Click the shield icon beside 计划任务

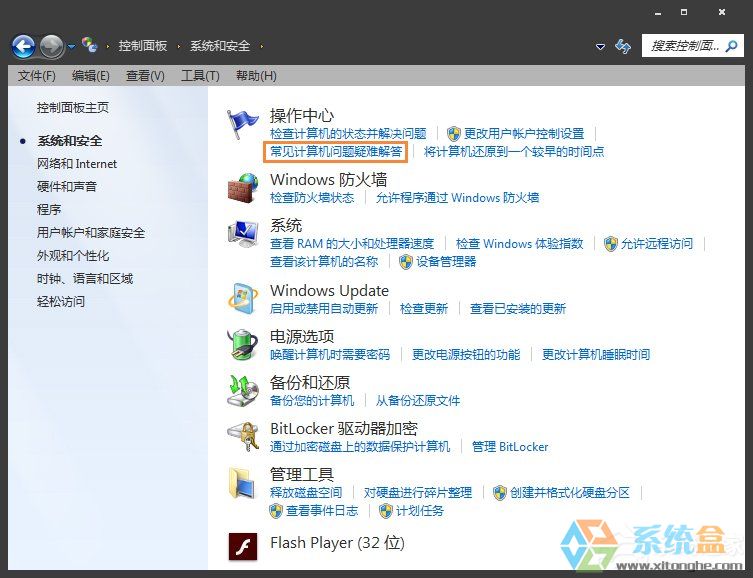click(386, 511)
